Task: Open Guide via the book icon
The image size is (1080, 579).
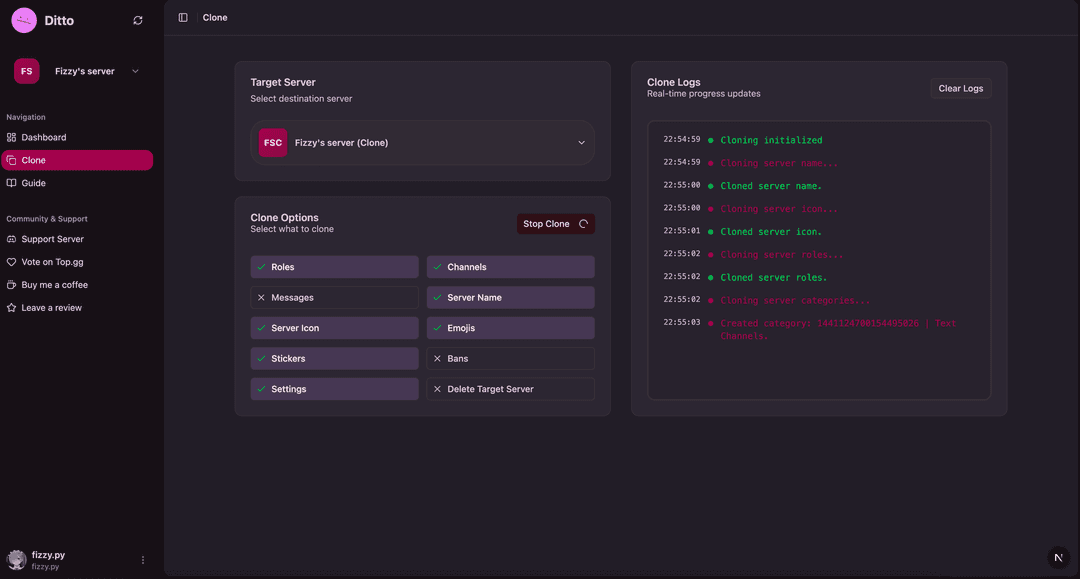Action: pos(11,183)
